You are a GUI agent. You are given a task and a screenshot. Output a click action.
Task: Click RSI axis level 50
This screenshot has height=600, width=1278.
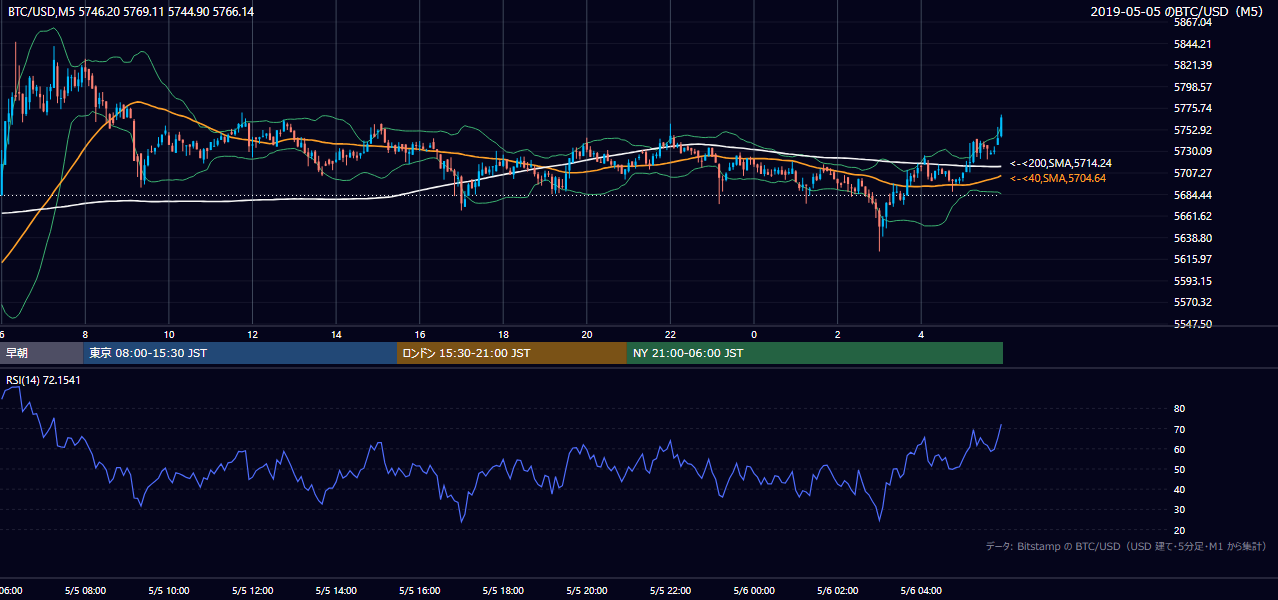pos(1179,469)
